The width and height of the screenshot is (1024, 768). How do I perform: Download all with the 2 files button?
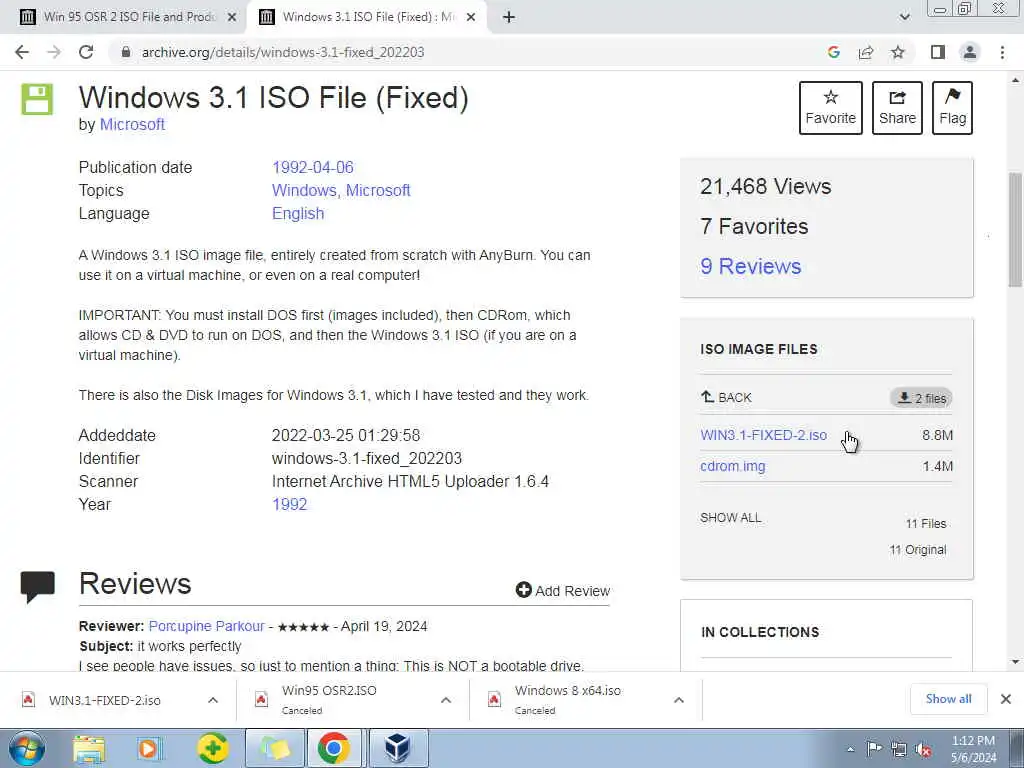point(921,398)
